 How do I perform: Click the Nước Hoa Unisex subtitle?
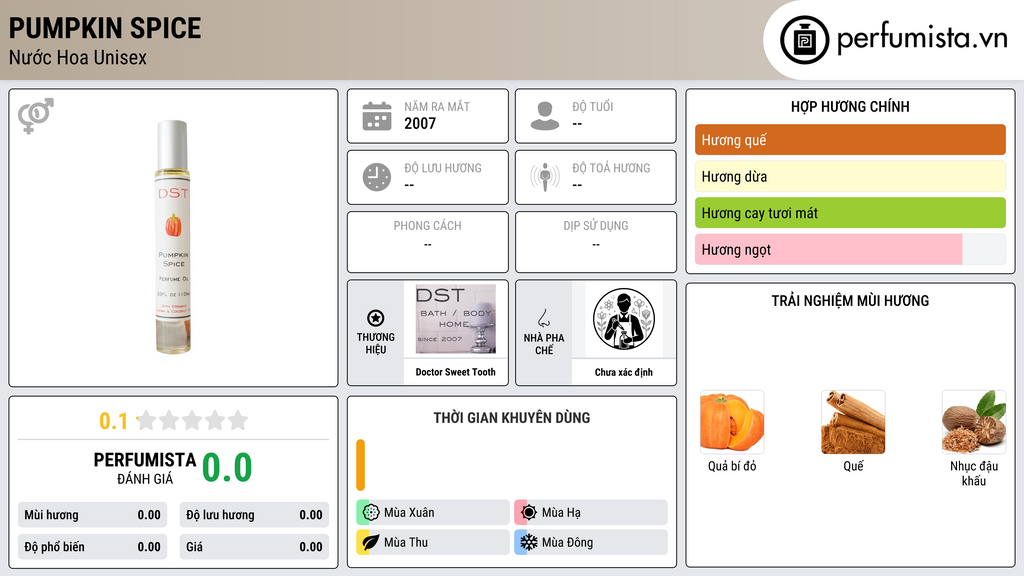click(x=78, y=58)
